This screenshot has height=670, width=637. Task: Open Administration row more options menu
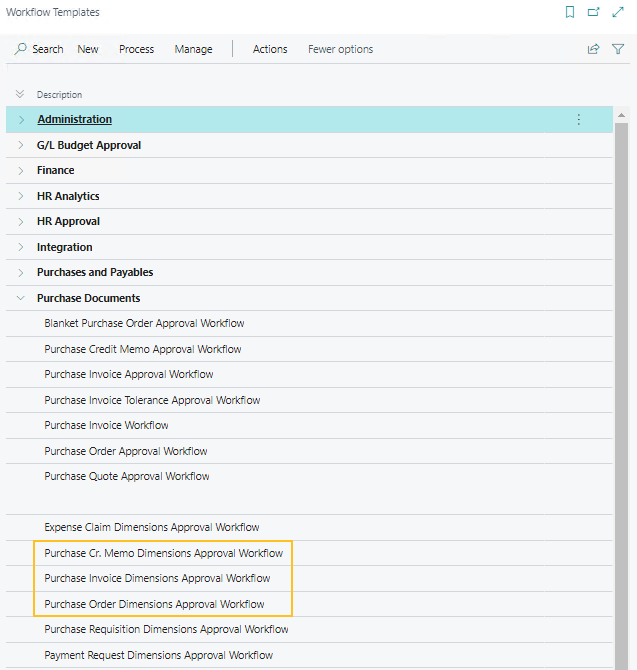pos(578,120)
